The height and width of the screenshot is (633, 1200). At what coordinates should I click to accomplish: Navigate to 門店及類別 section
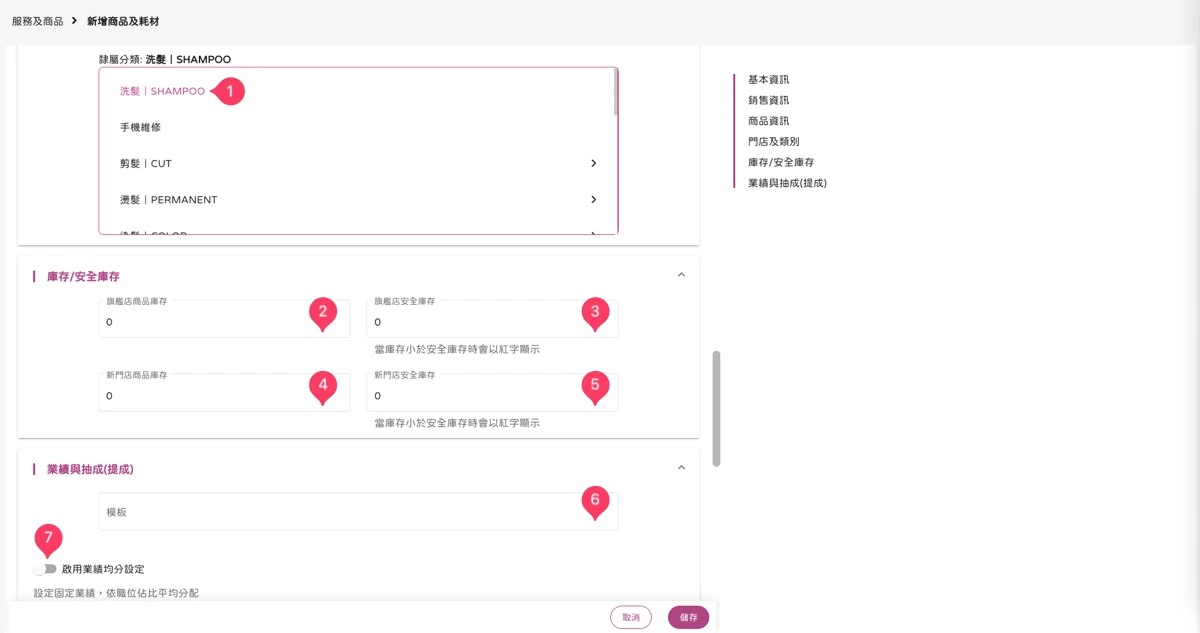click(x=773, y=142)
